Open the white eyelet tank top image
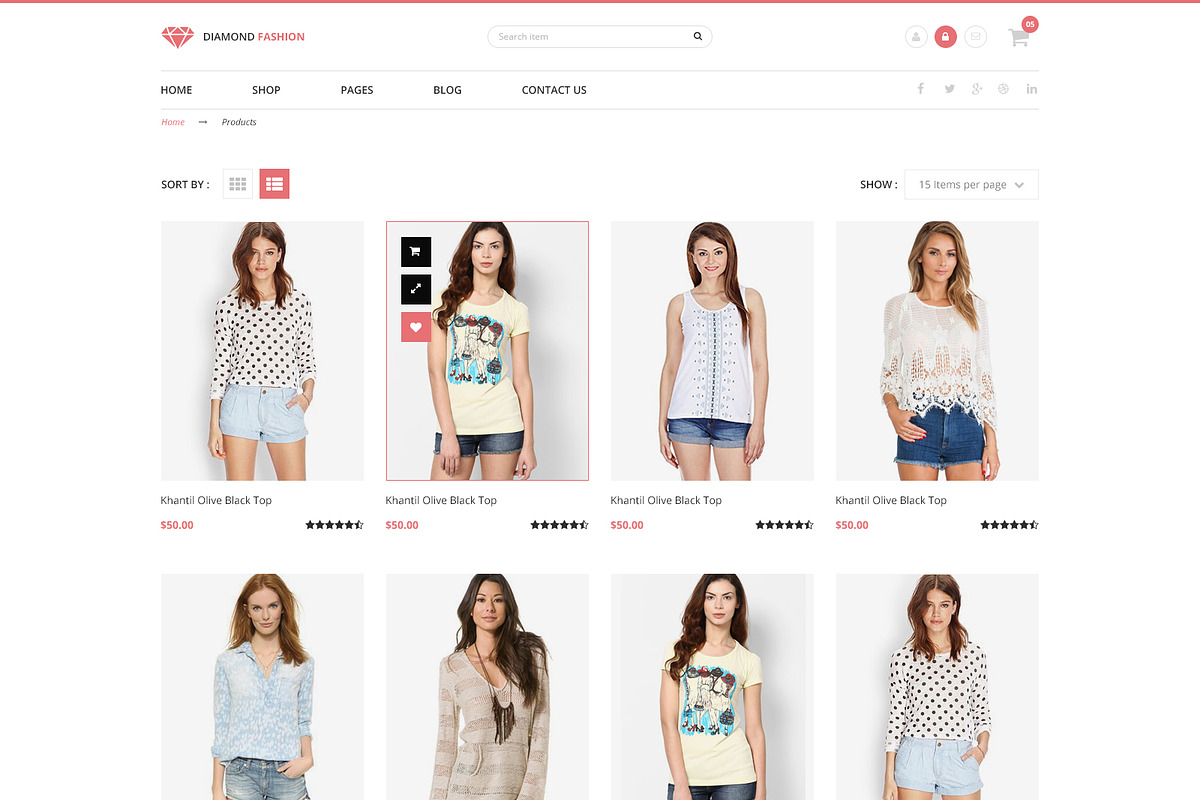Screen dimensions: 1200x800 (712, 351)
